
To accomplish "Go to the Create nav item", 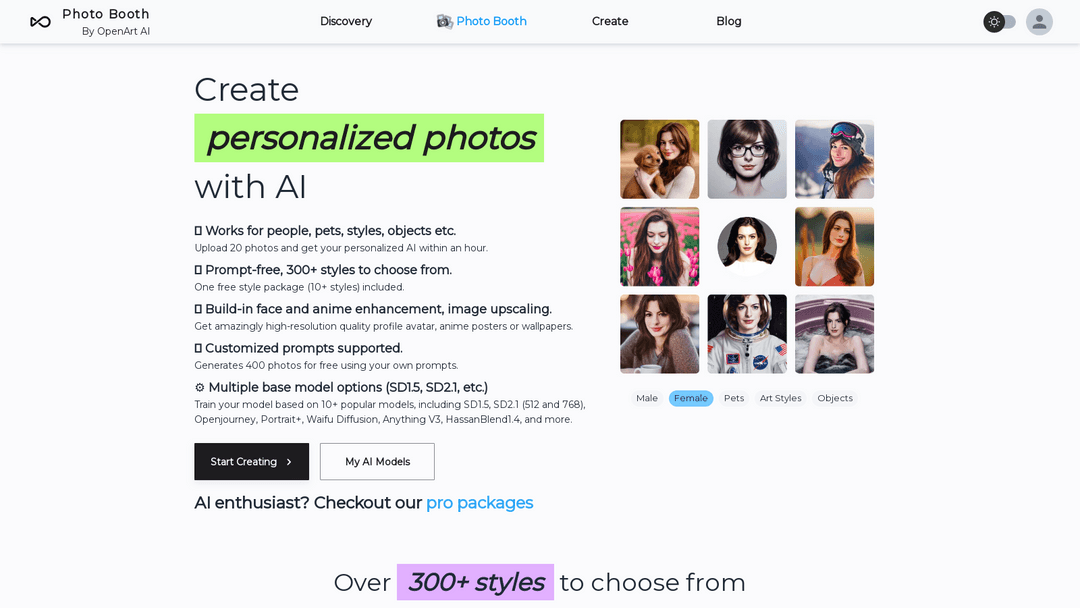I will coord(610,21).
